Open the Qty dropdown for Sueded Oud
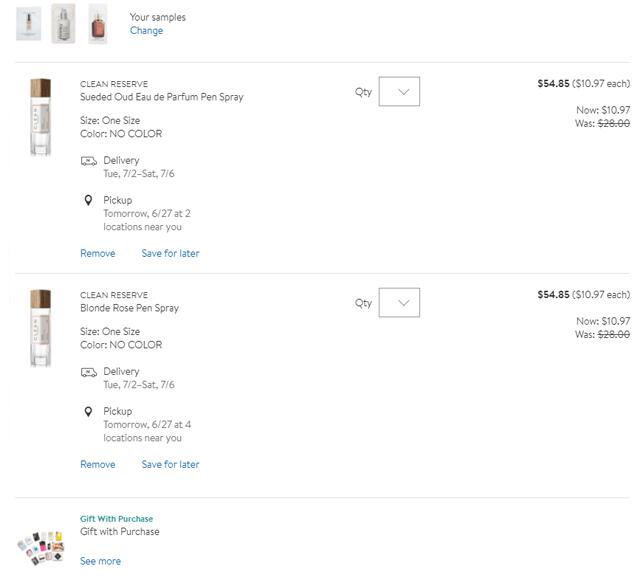Viewport: 633px width, 586px height. click(x=399, y=92)
